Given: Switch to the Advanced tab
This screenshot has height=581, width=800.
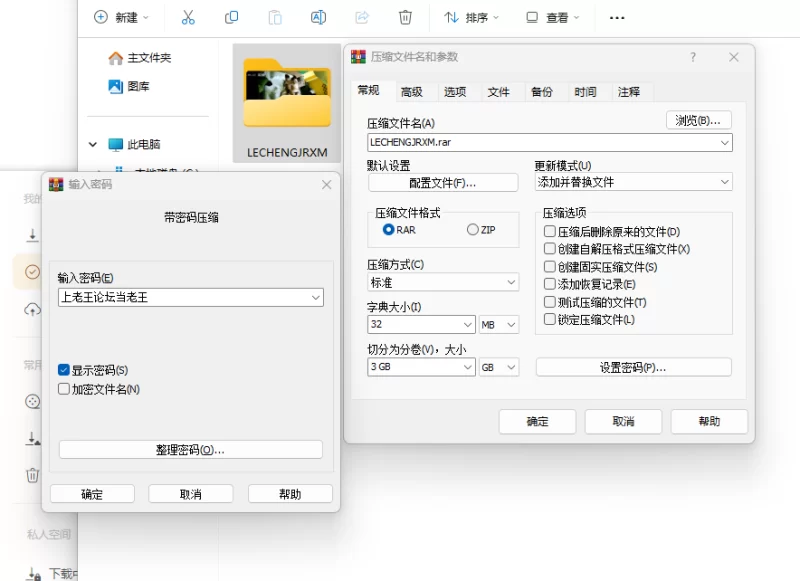Looking at the screenshot, I should coord(411,92).
